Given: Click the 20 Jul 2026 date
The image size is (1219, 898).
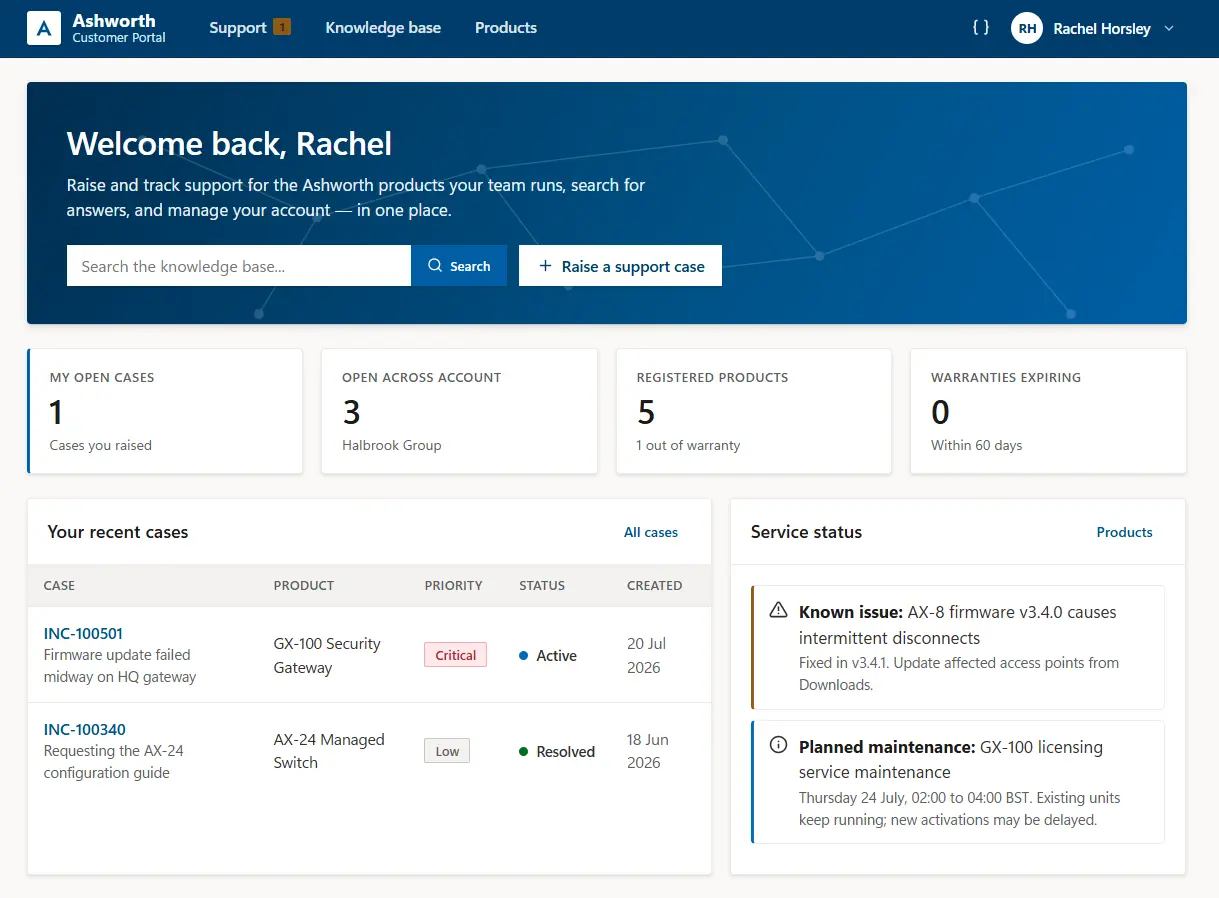Looking at the screenshot, I should click(646, 655).
